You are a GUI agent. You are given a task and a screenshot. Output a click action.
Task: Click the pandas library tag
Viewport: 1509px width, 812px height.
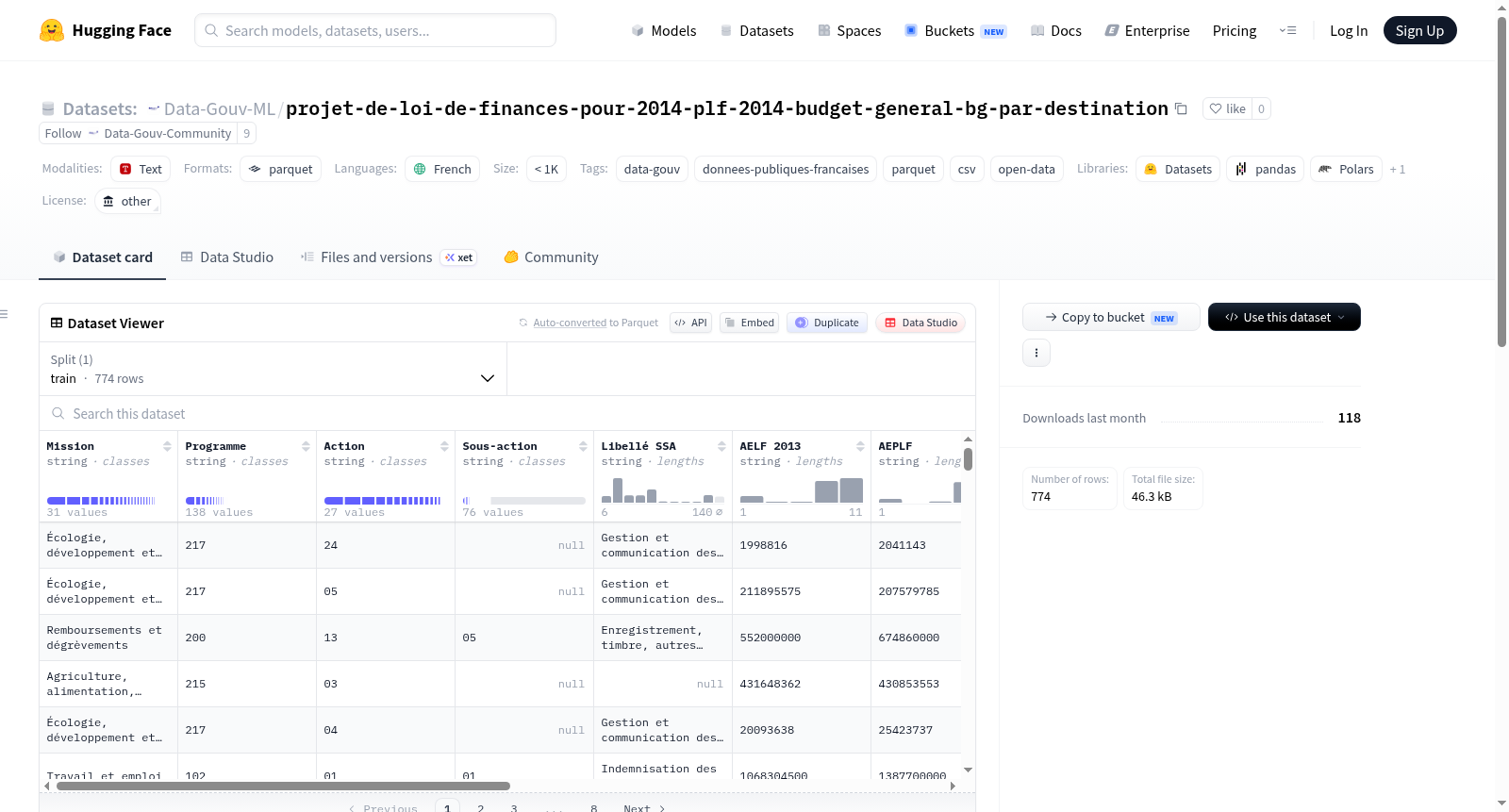1265,169
